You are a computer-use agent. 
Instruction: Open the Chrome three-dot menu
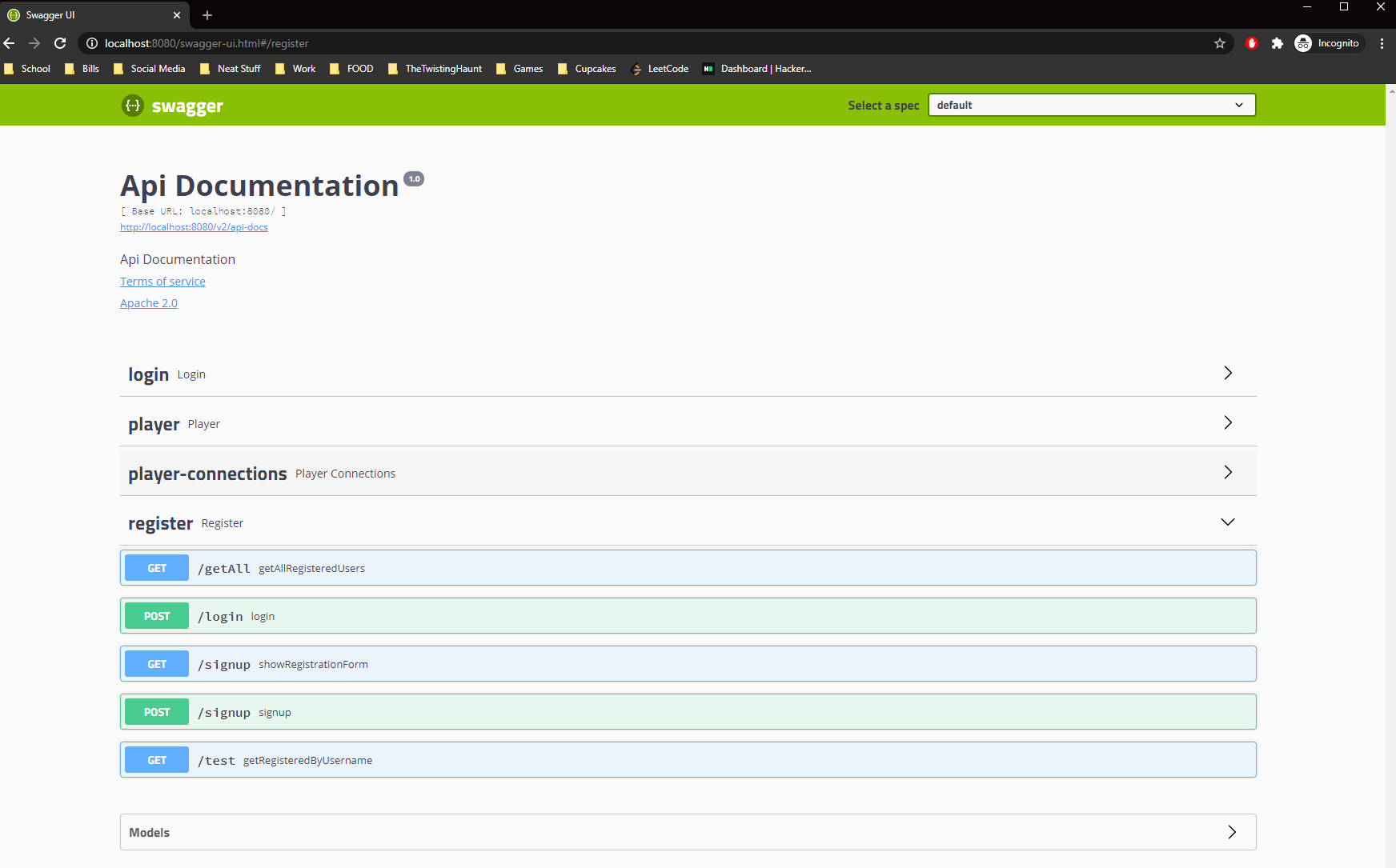(x=1382, y=43)
